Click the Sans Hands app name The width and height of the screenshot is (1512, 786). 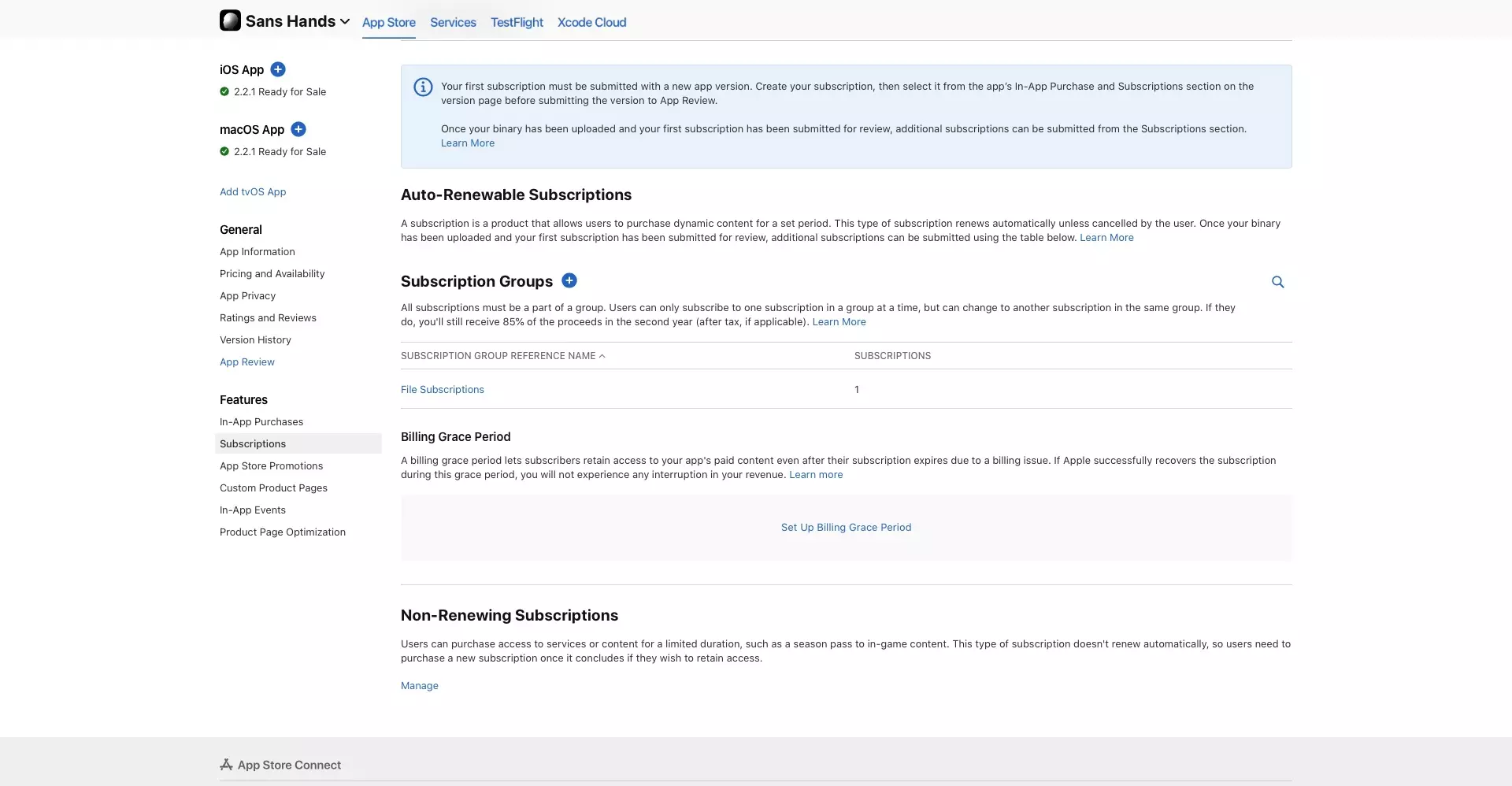pos(291,21)
